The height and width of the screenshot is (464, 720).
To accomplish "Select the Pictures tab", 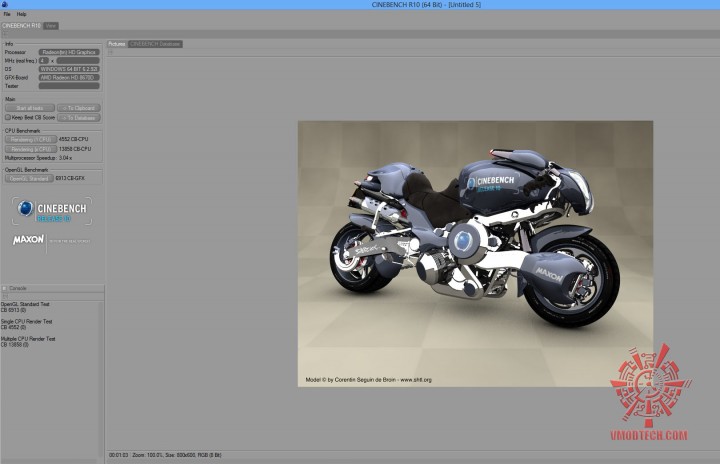I will pos(117,44).
